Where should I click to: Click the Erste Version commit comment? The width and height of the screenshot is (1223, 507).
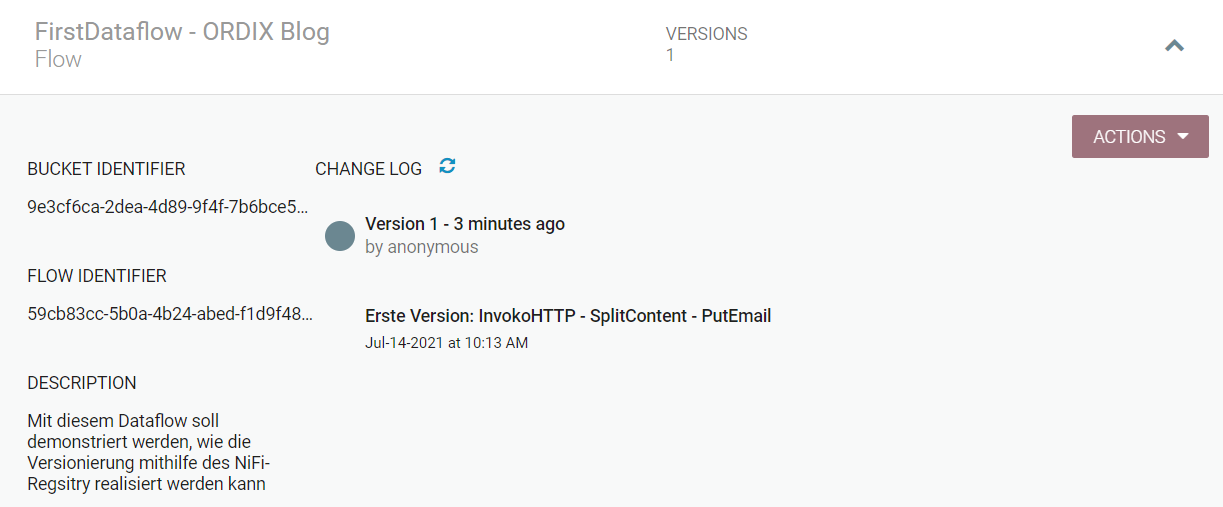pyautogui.click(x=568, y=316)
